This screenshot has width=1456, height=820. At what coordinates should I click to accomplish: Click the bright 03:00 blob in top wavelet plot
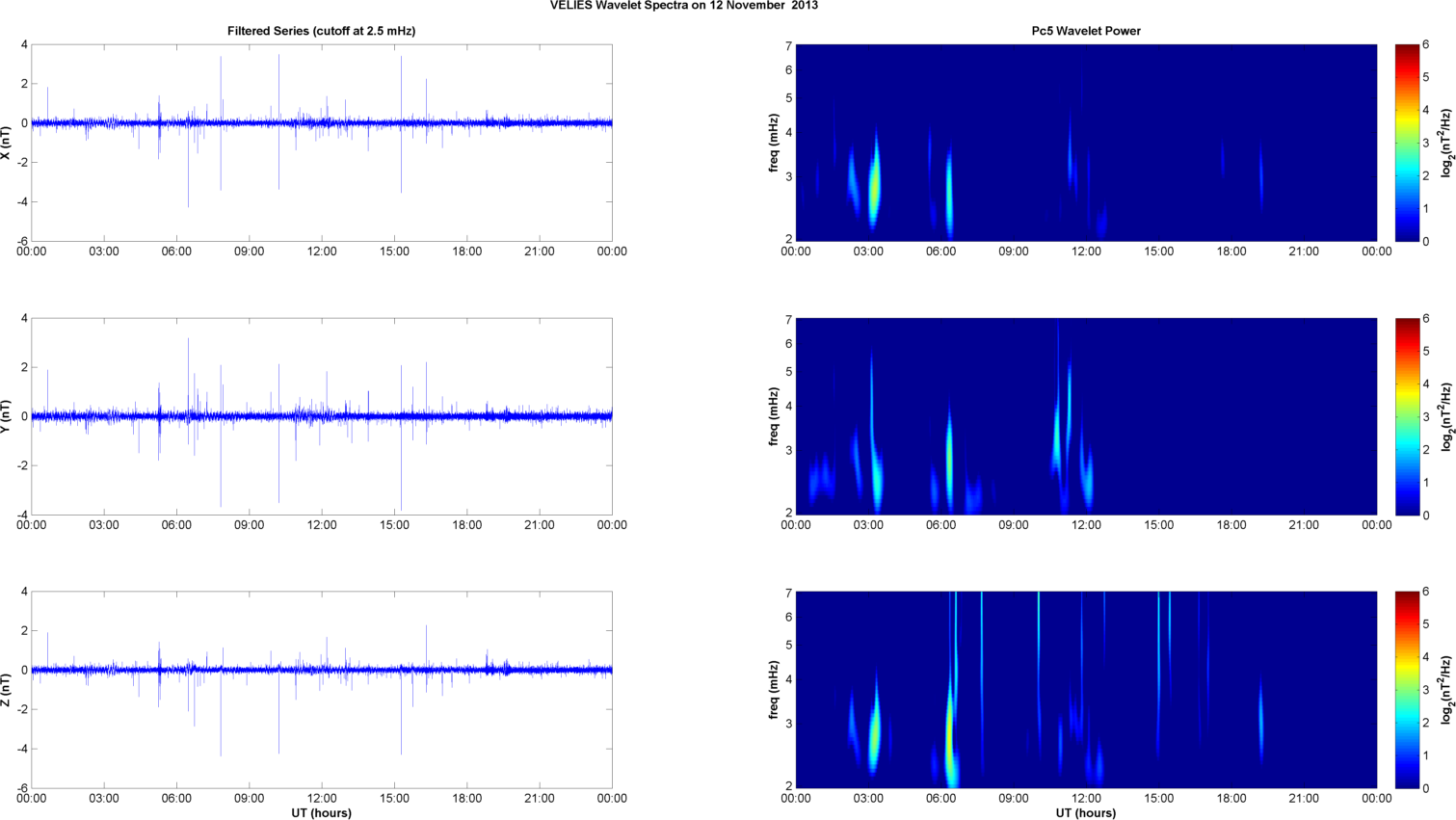click(x=875, y=185)
